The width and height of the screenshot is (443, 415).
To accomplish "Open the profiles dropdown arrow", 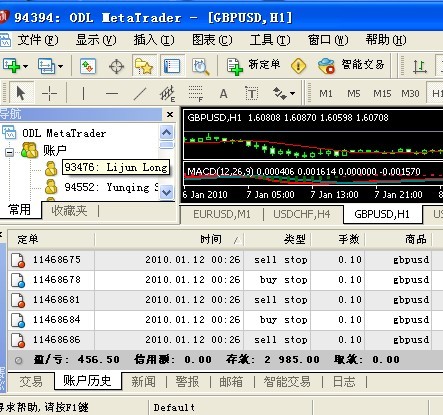I will point(60,66).
